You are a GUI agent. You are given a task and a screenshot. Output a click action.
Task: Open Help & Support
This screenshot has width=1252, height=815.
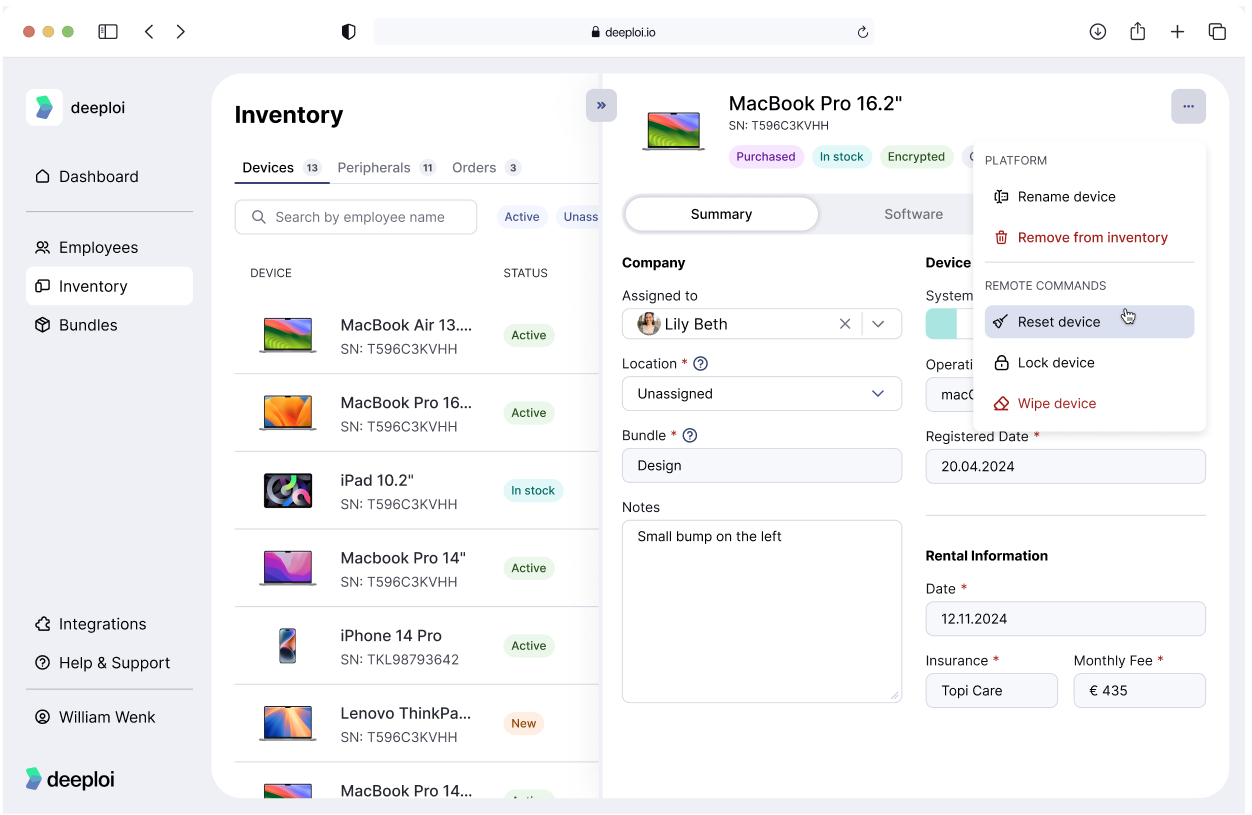pos(109,663)
